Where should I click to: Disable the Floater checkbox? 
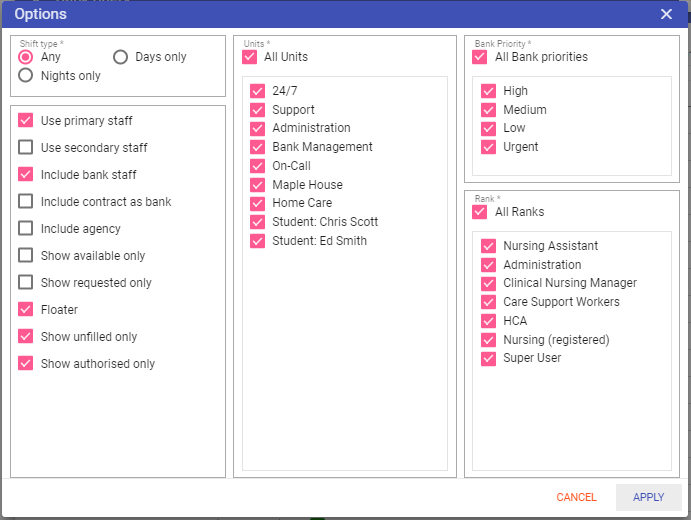coord(26,310)
